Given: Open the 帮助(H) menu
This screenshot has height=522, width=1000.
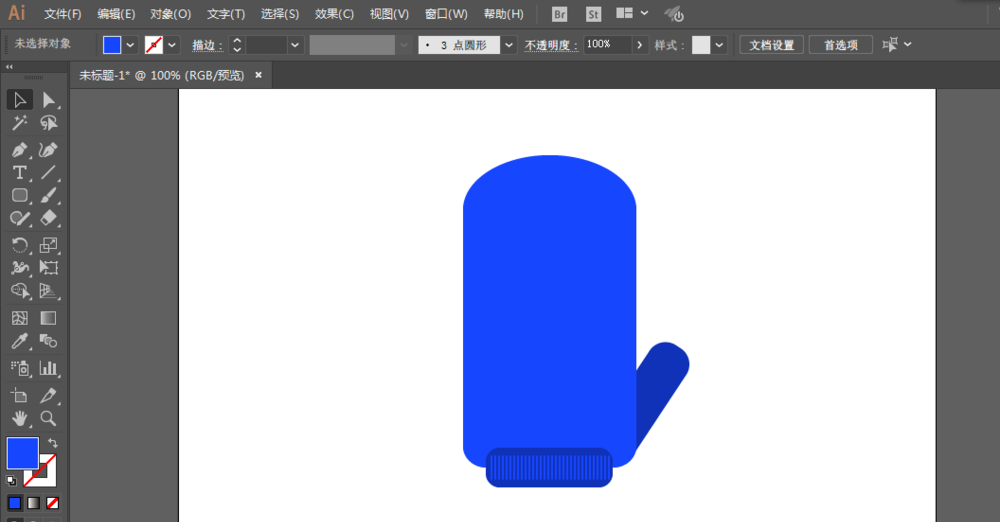Looking at the screenshot, I should click(503, 14).
